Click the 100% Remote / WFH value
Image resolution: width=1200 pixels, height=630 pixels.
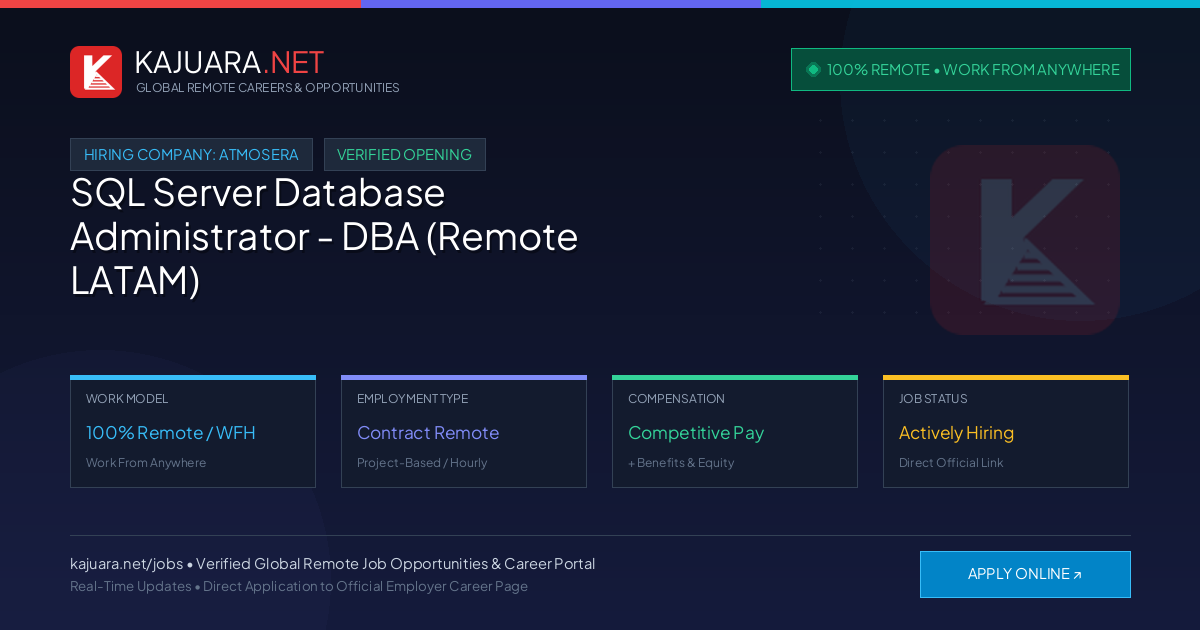point(171,433)
